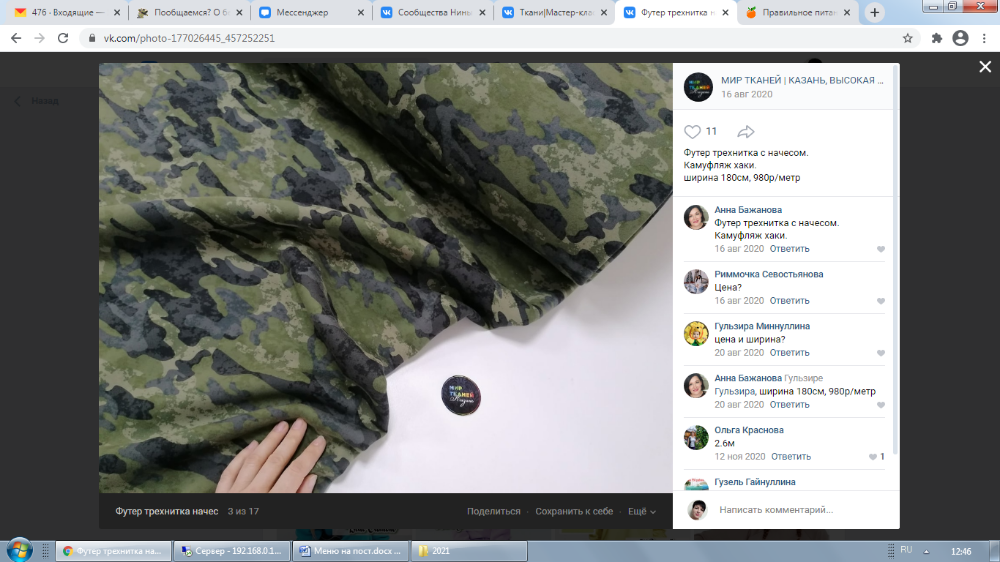Reply to Гульзира Миннуллина's comment
The height and width of the screenshot is (562, 1000).
click(789, 353)
